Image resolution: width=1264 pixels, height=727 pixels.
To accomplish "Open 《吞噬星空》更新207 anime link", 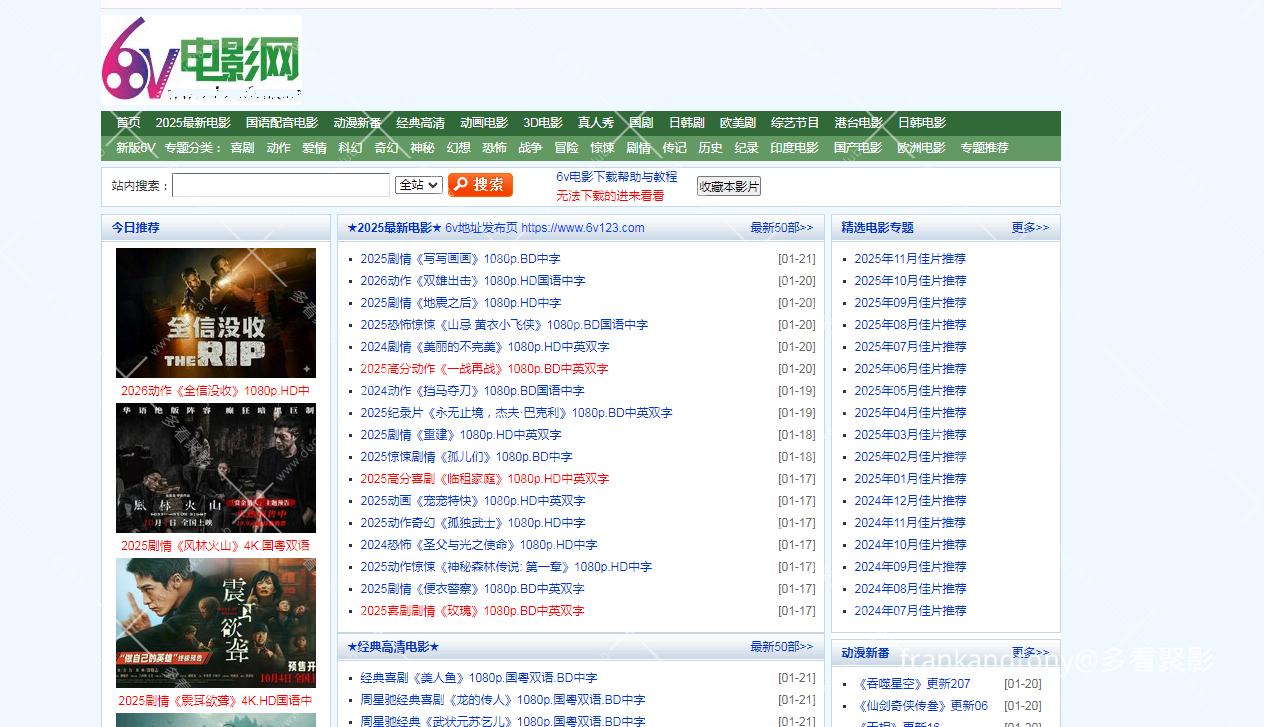I will pyautogui.click(x=914, y=684).
